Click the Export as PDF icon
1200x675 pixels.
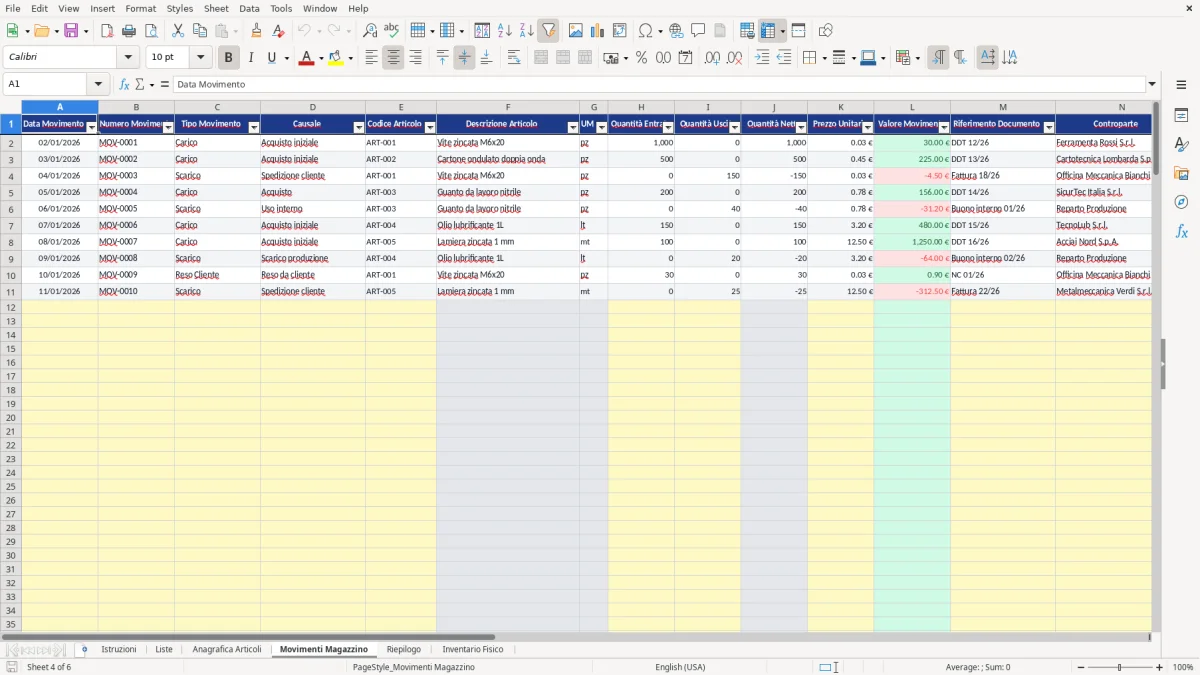[106, 31]
